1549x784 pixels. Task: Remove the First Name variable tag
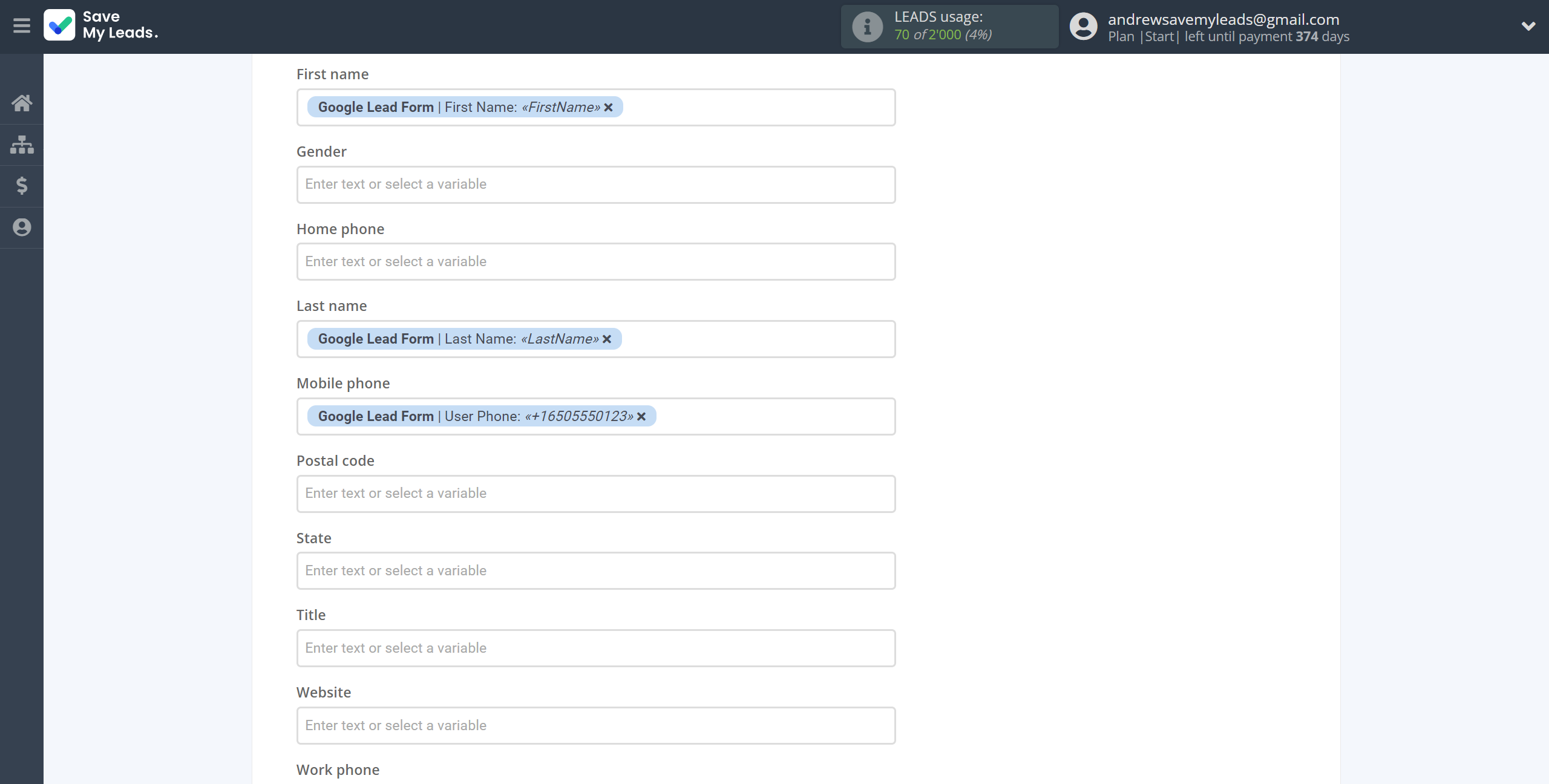(x=609, y=107)
